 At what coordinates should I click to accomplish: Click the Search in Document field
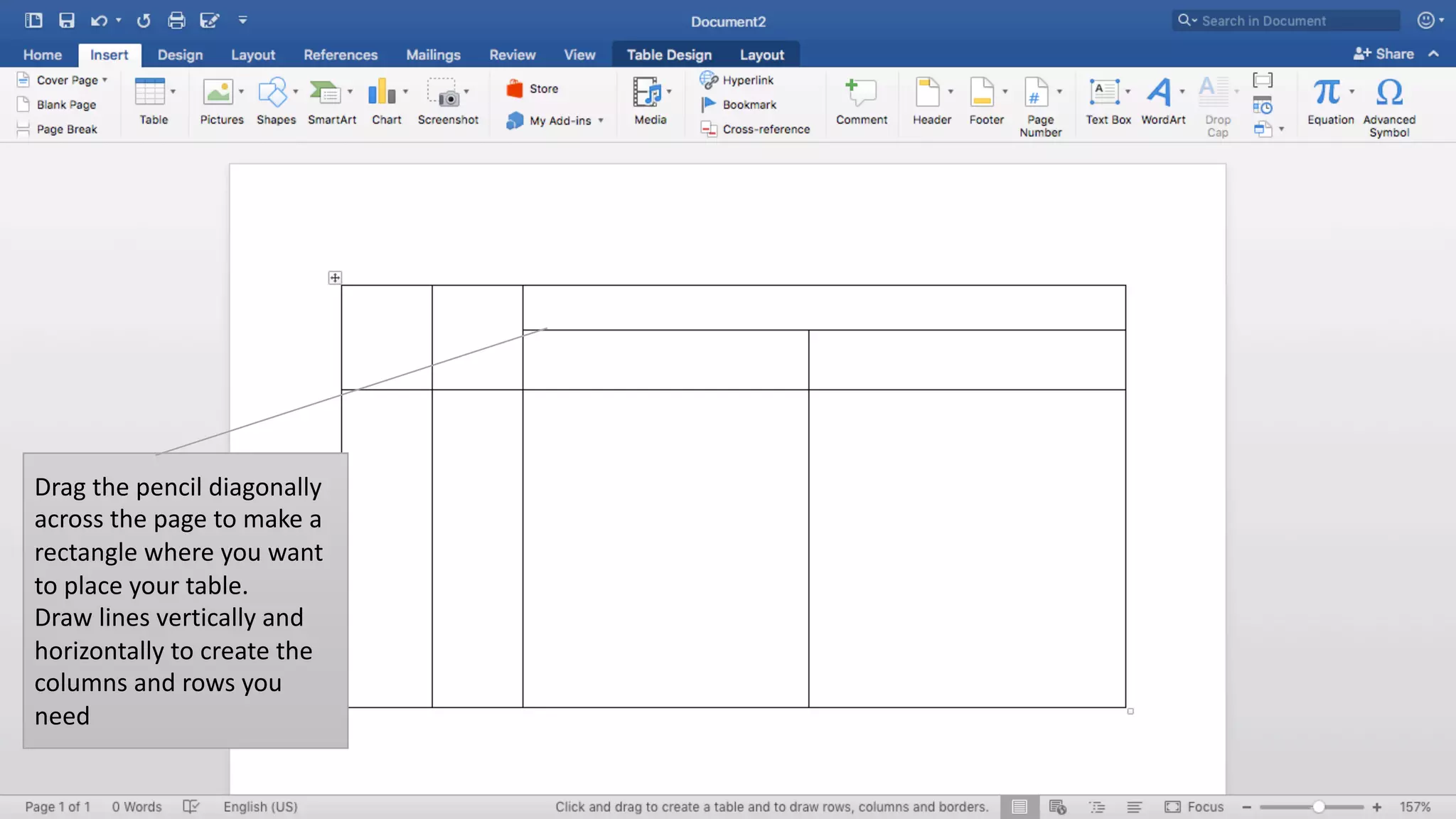1286,21
